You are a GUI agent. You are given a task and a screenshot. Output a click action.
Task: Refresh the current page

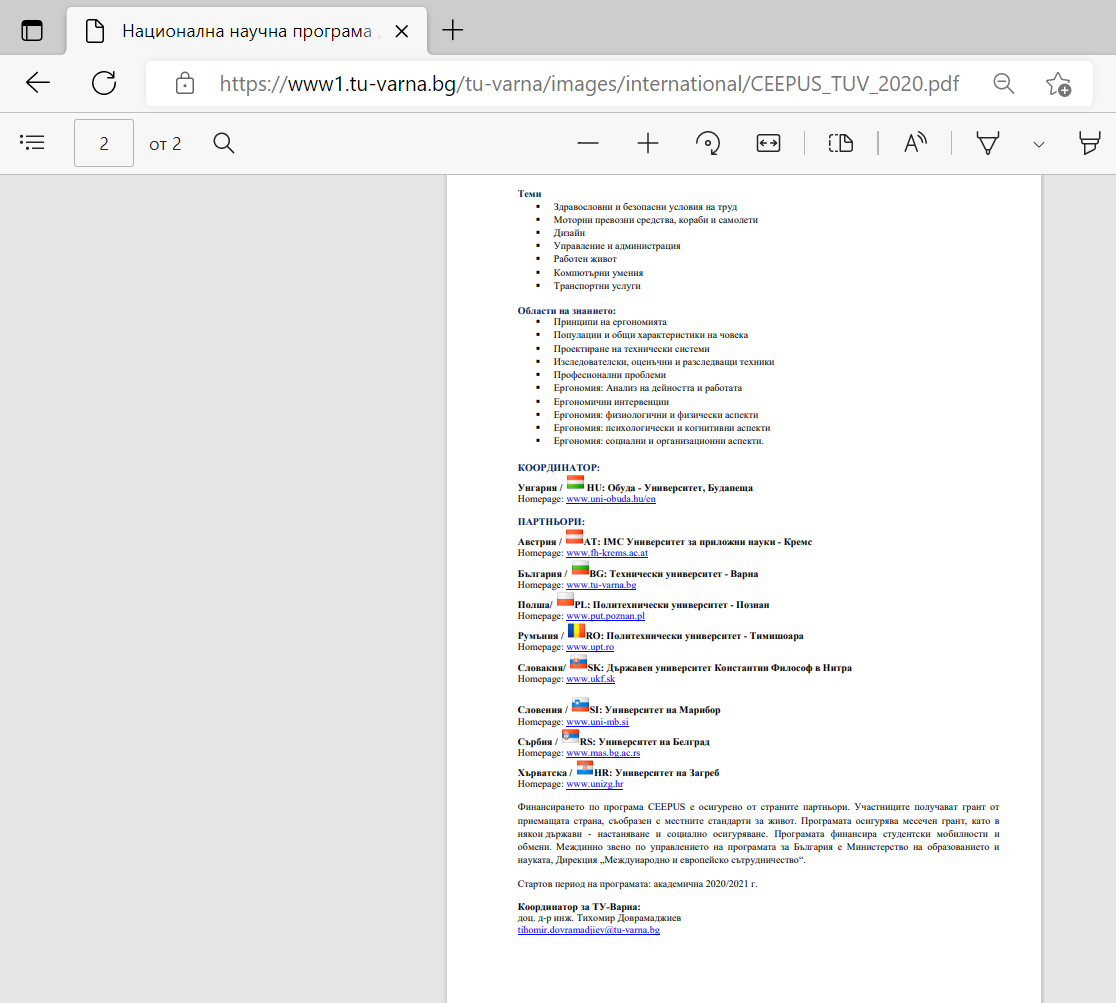[104, 83]
